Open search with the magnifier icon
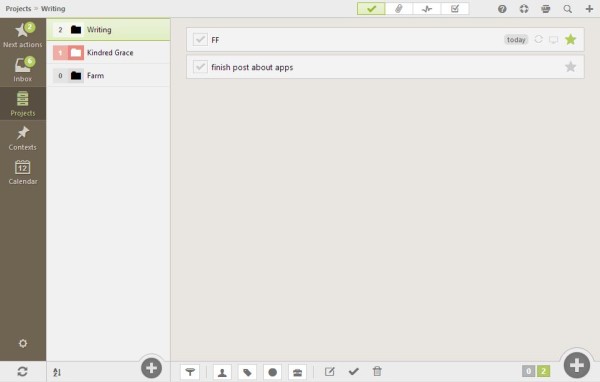Viewport: 600px width, 382px height. coord(567,9)
